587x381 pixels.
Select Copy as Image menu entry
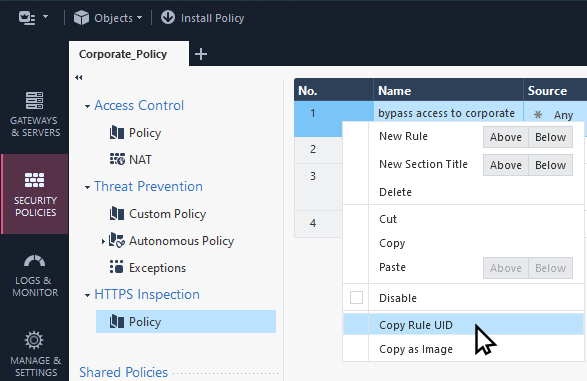(416, 349)
